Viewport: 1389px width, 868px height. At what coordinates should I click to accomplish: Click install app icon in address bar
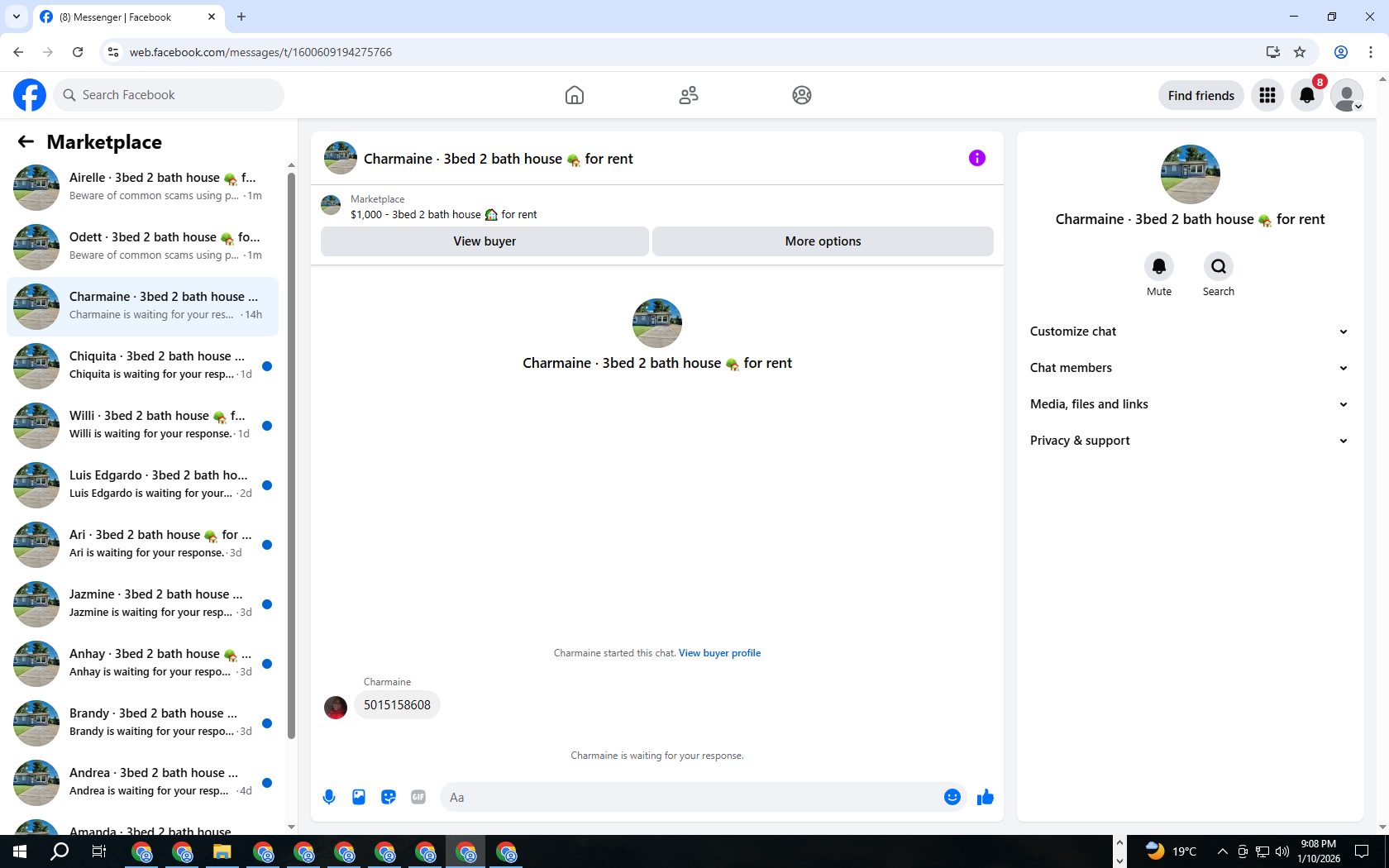(x=1272, y=52)
